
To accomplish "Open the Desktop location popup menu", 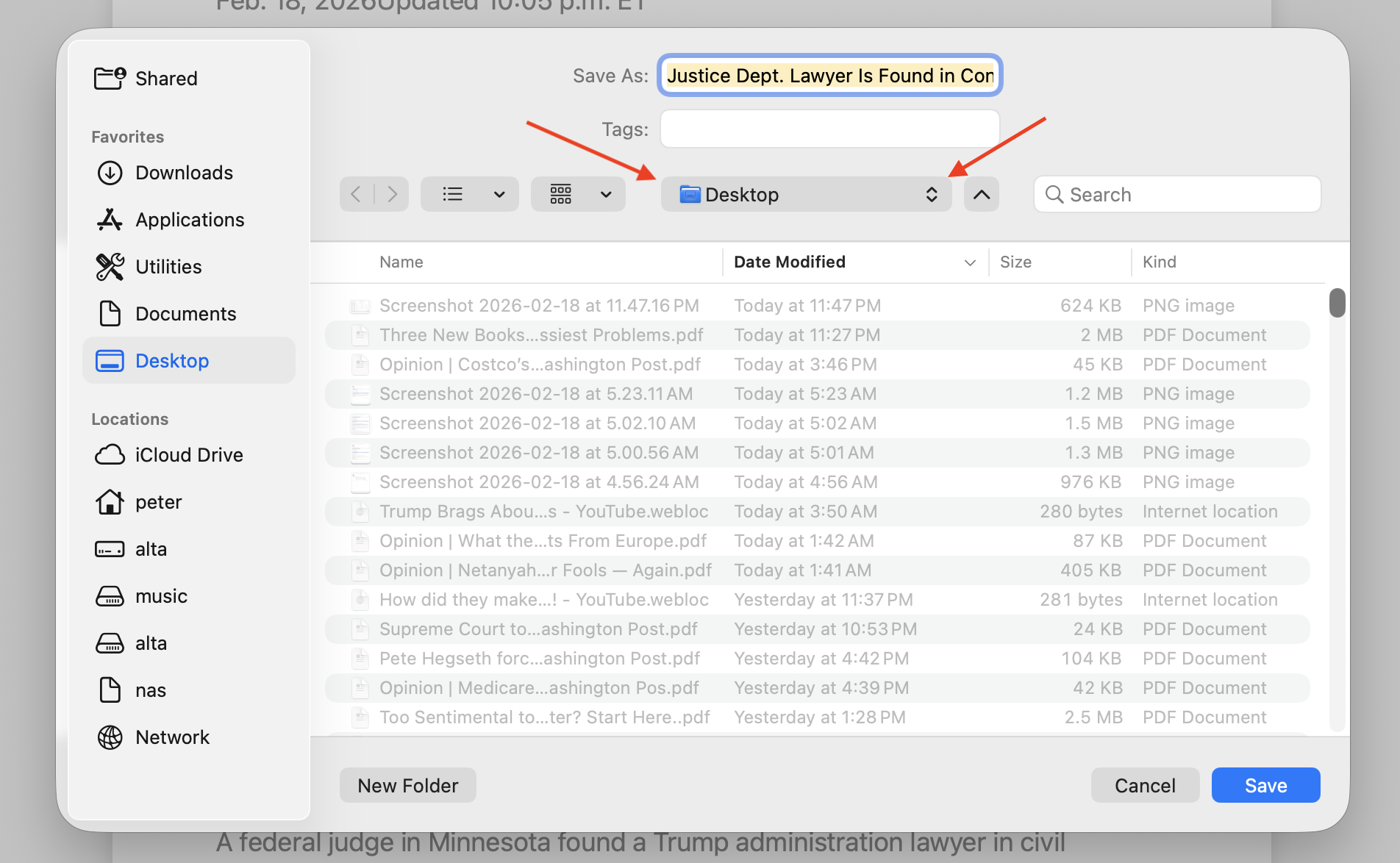I will (806, 194).
